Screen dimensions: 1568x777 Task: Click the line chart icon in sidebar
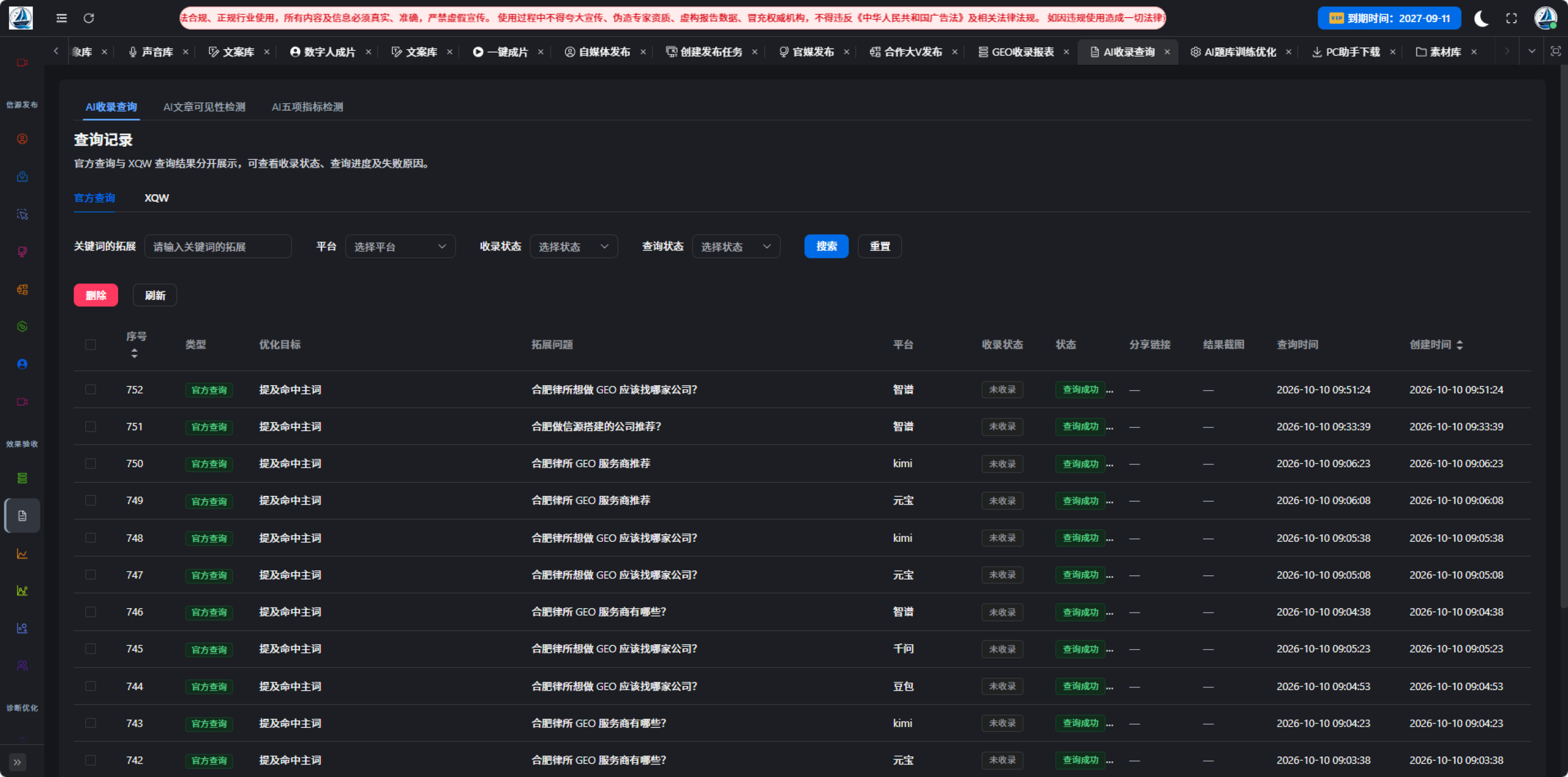(x=23, y=554)
